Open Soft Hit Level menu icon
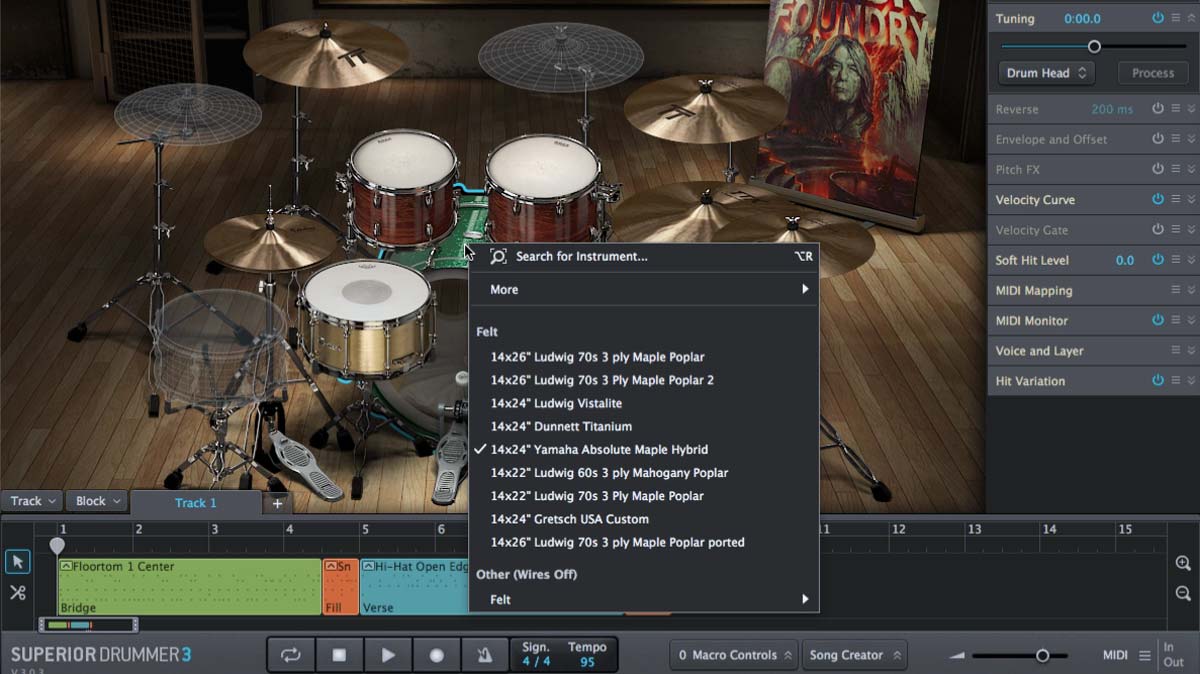Screen dimensions: 1200x674 click(x=1176, y=259)
